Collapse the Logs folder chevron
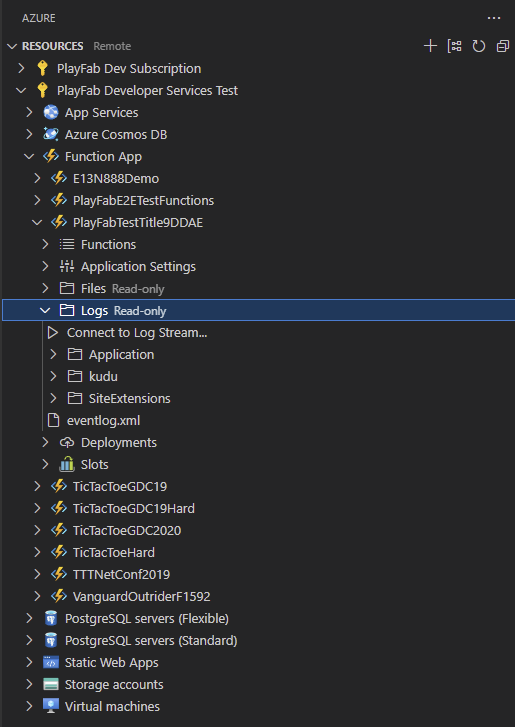515x727 pixels. [45, 310]
